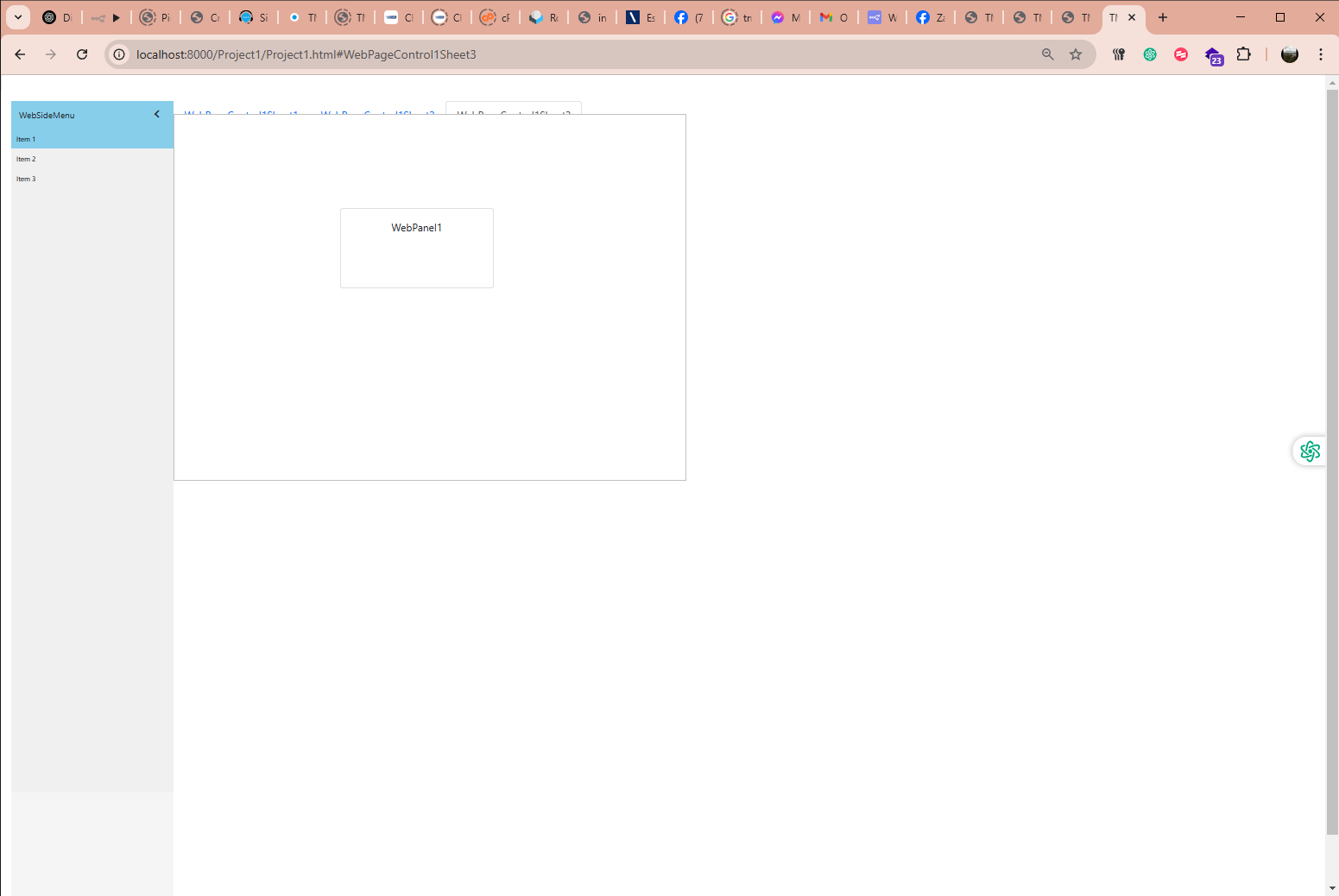1339x896 pixels.
Task: Click the vertical page scrollbar
Action: coord(1332,461)
